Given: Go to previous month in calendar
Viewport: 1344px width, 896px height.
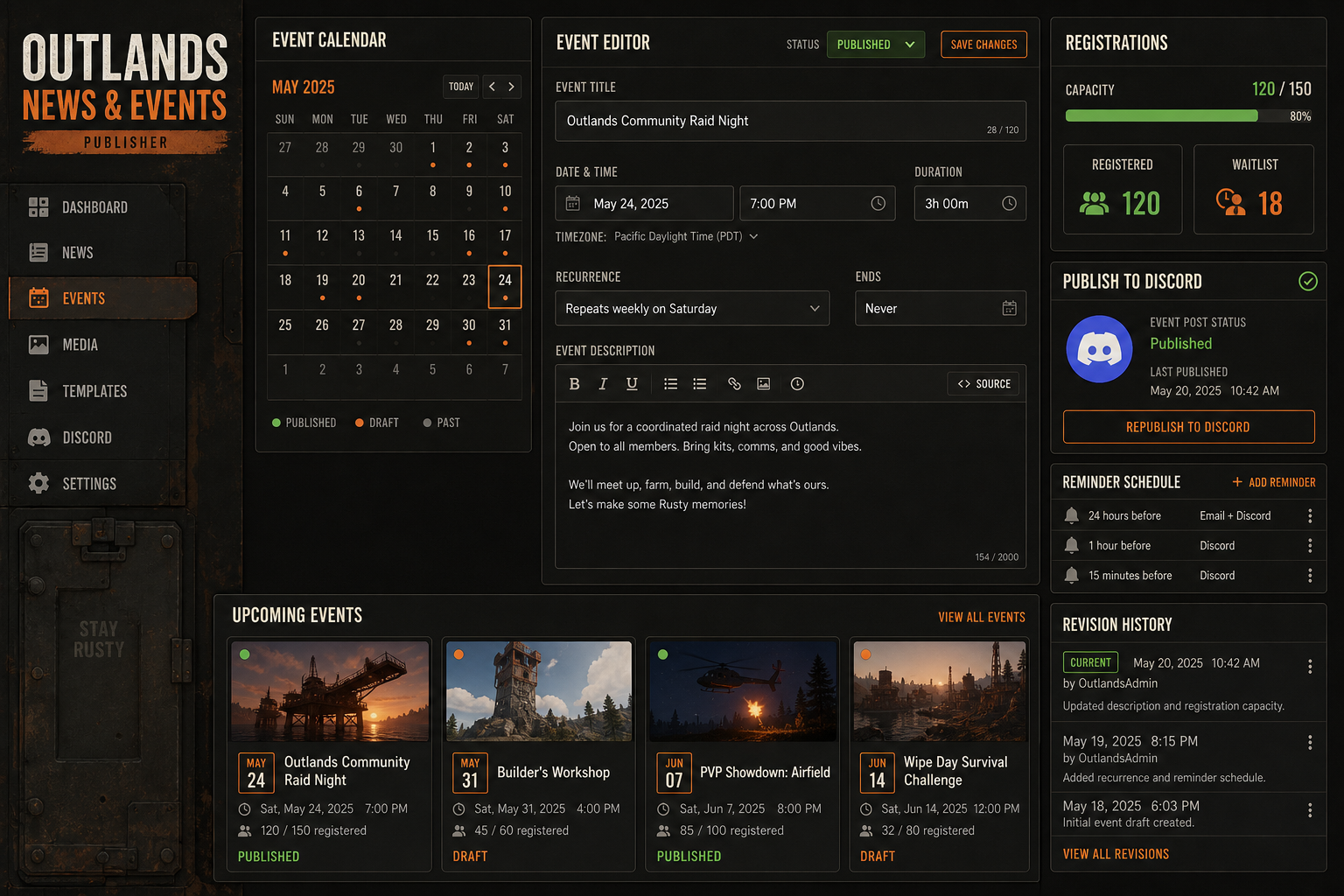Looking at the screenshot, I should tap(492, 87).
